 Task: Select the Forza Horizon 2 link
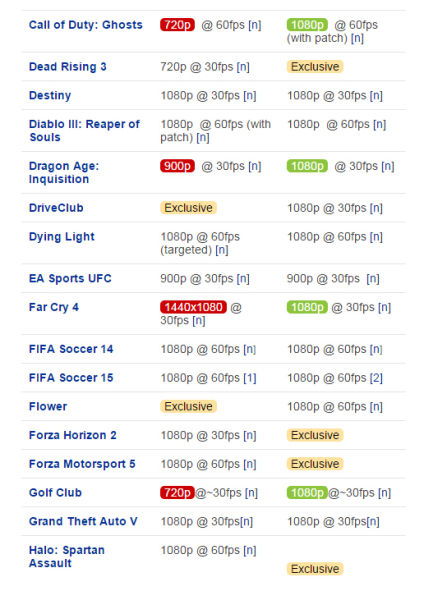[73, 435]
